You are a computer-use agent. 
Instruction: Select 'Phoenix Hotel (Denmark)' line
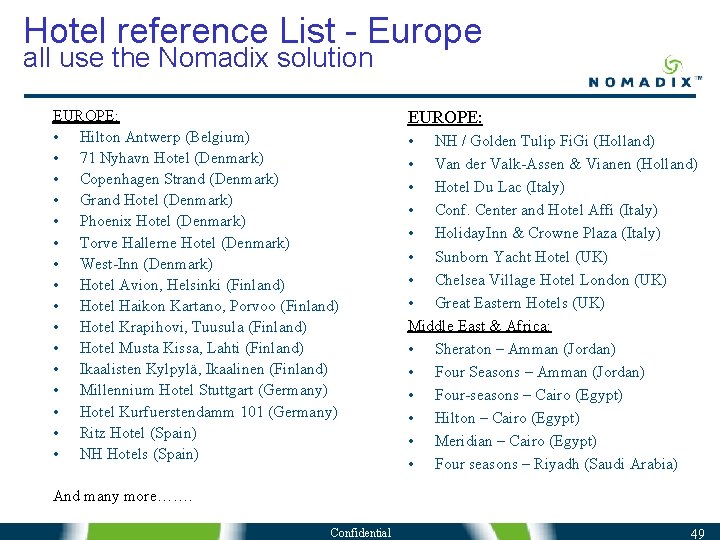pos(163,221)
